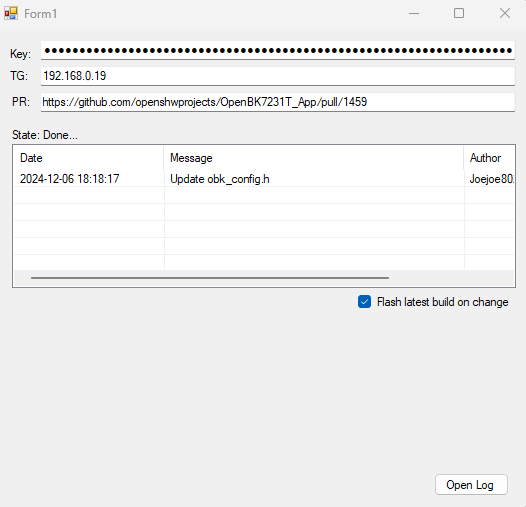Open the log with Open Log button
Screen dimensions: 526x507
point(471,485)
